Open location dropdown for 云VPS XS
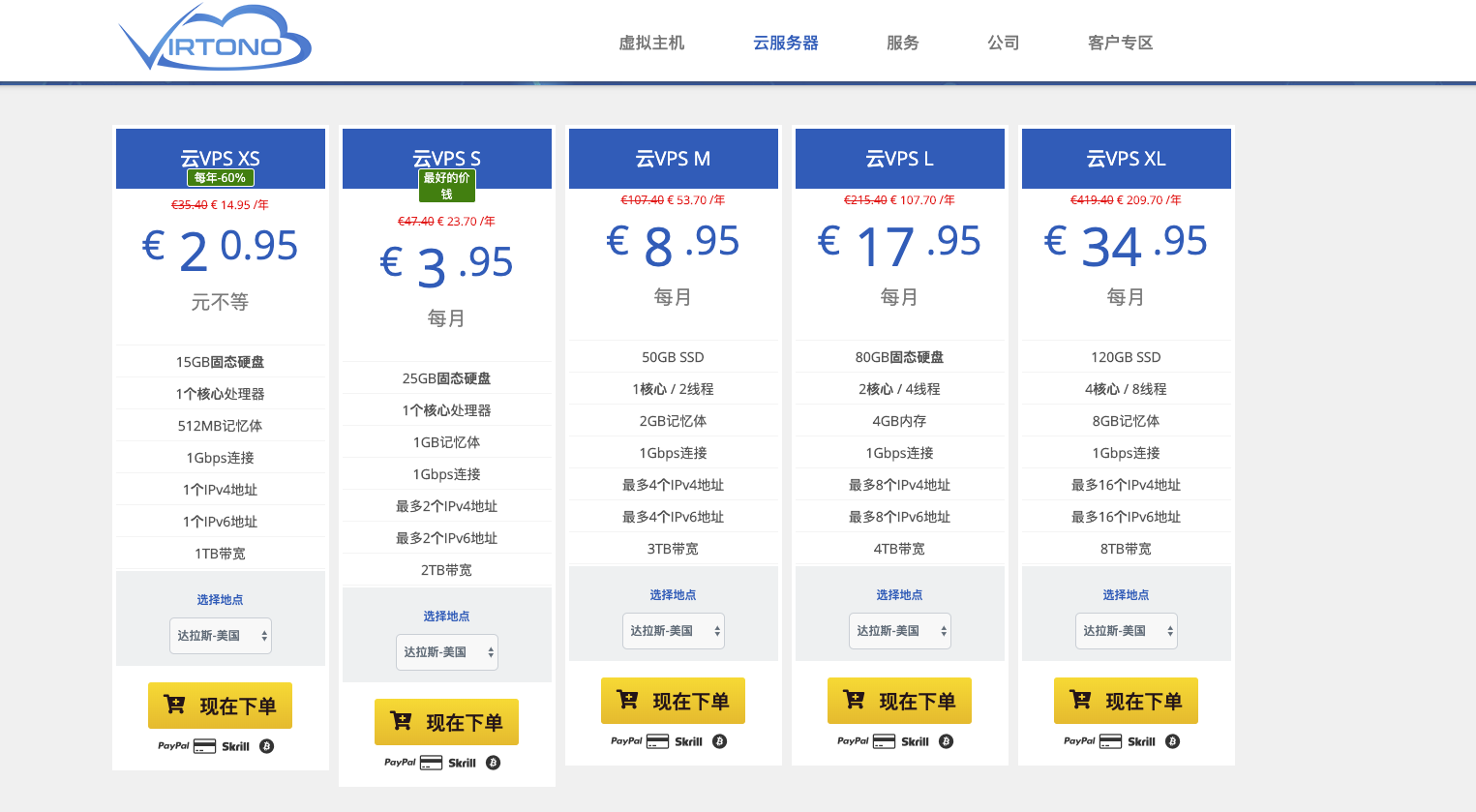The height and width of the screenshot is (812, 1476). tap(221, 636)
